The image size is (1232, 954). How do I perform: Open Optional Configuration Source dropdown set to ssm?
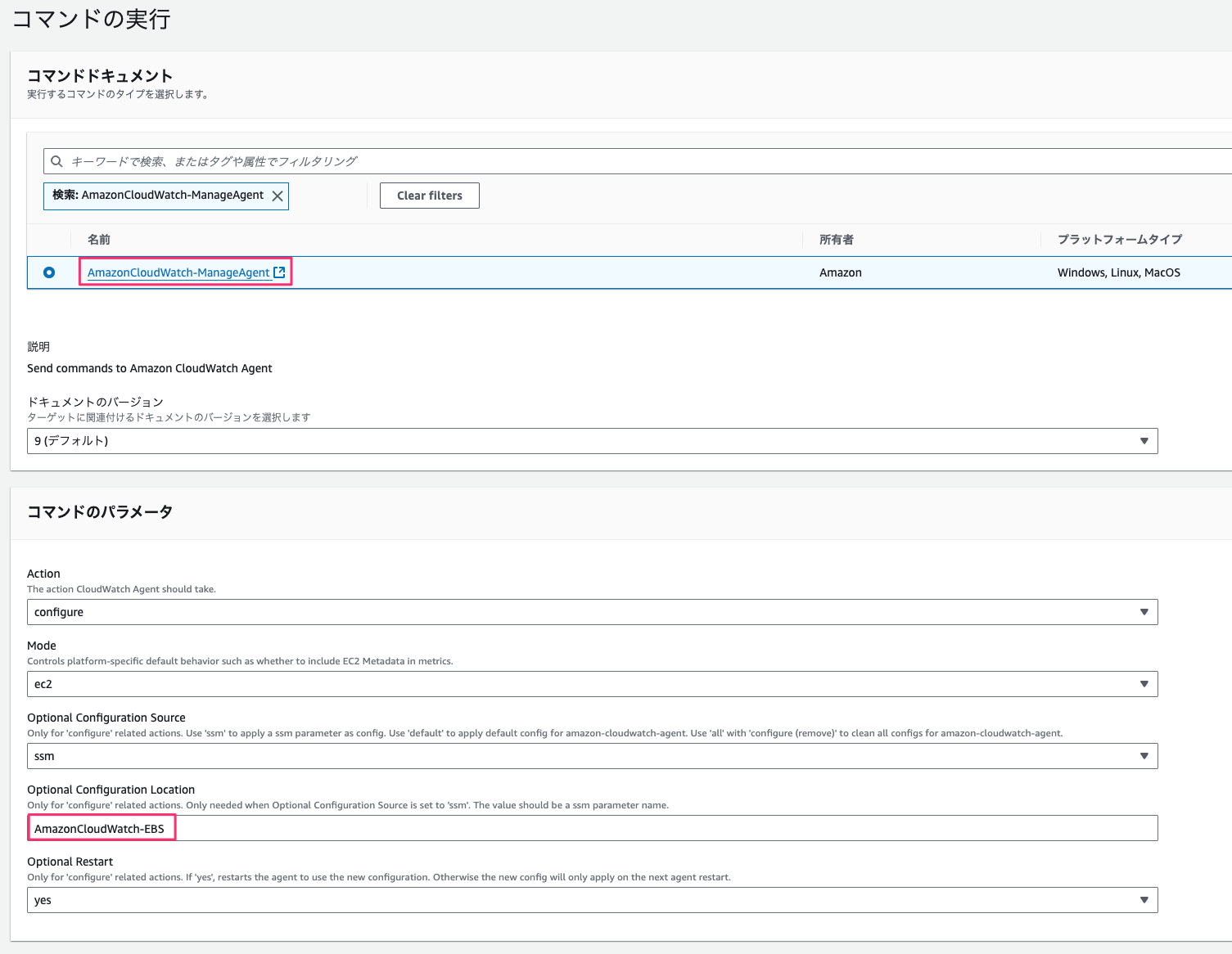pos(593,756)
